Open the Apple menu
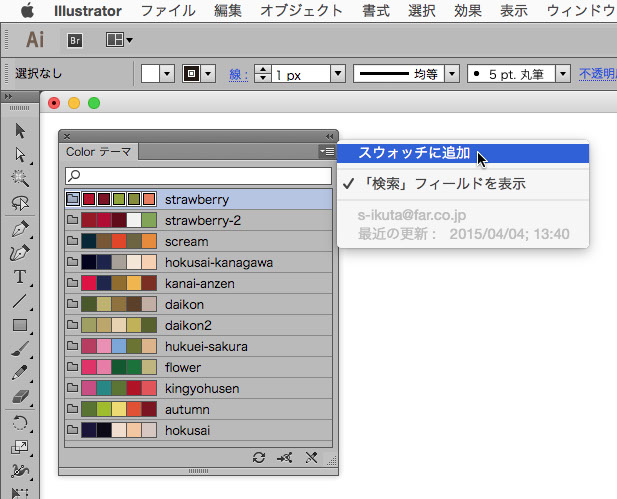Screen dimensions: 617x499 [27, 11]
